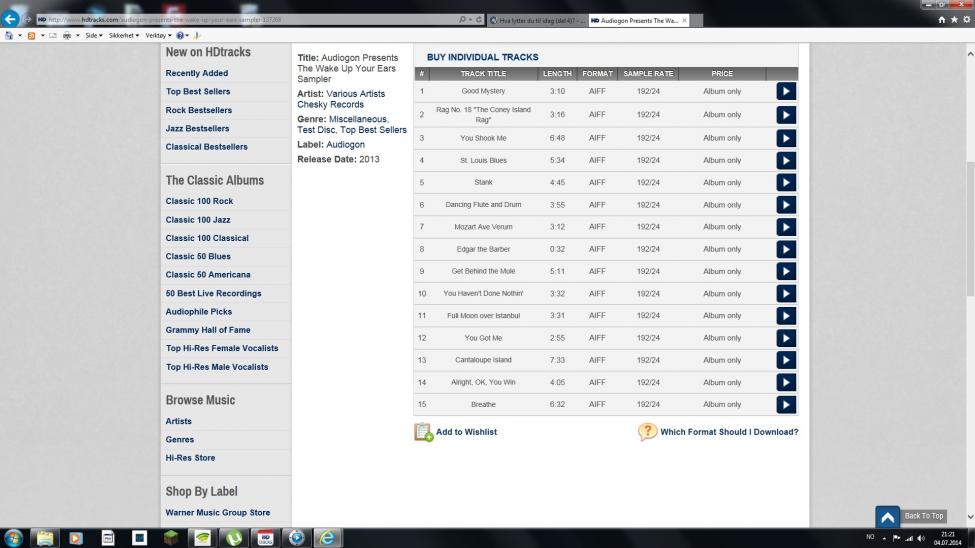The image size is (975, 548).
Task: Open Hi-Res Store link
Action: [190, 458]
